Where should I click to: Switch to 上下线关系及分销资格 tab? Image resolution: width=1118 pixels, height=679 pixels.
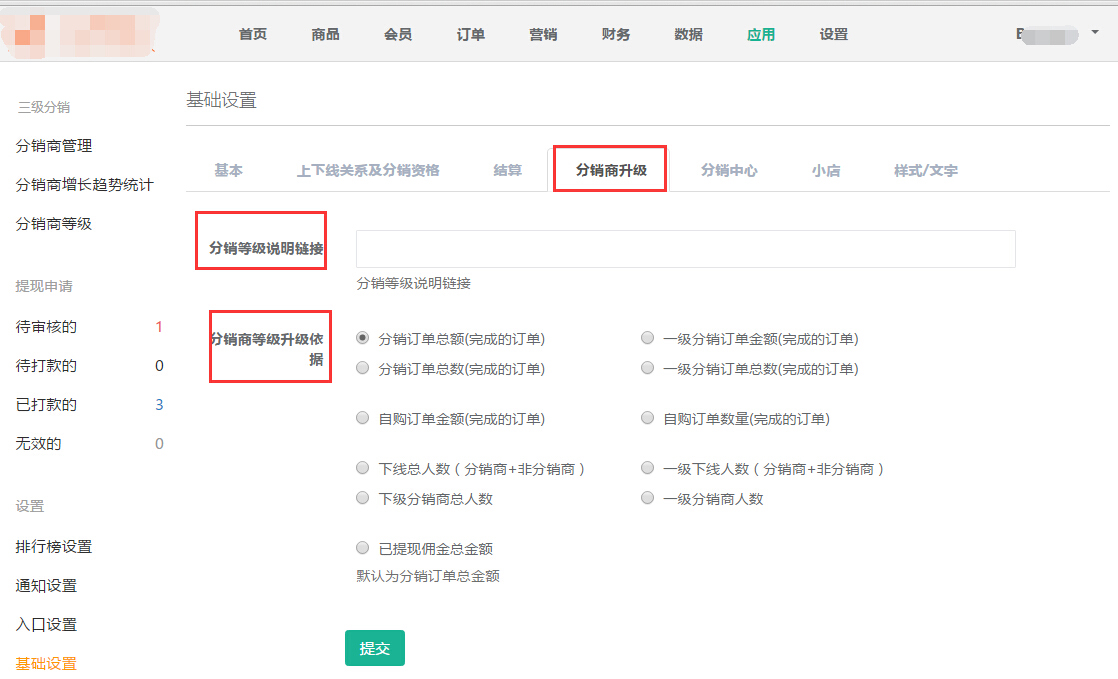click(368, 170)
